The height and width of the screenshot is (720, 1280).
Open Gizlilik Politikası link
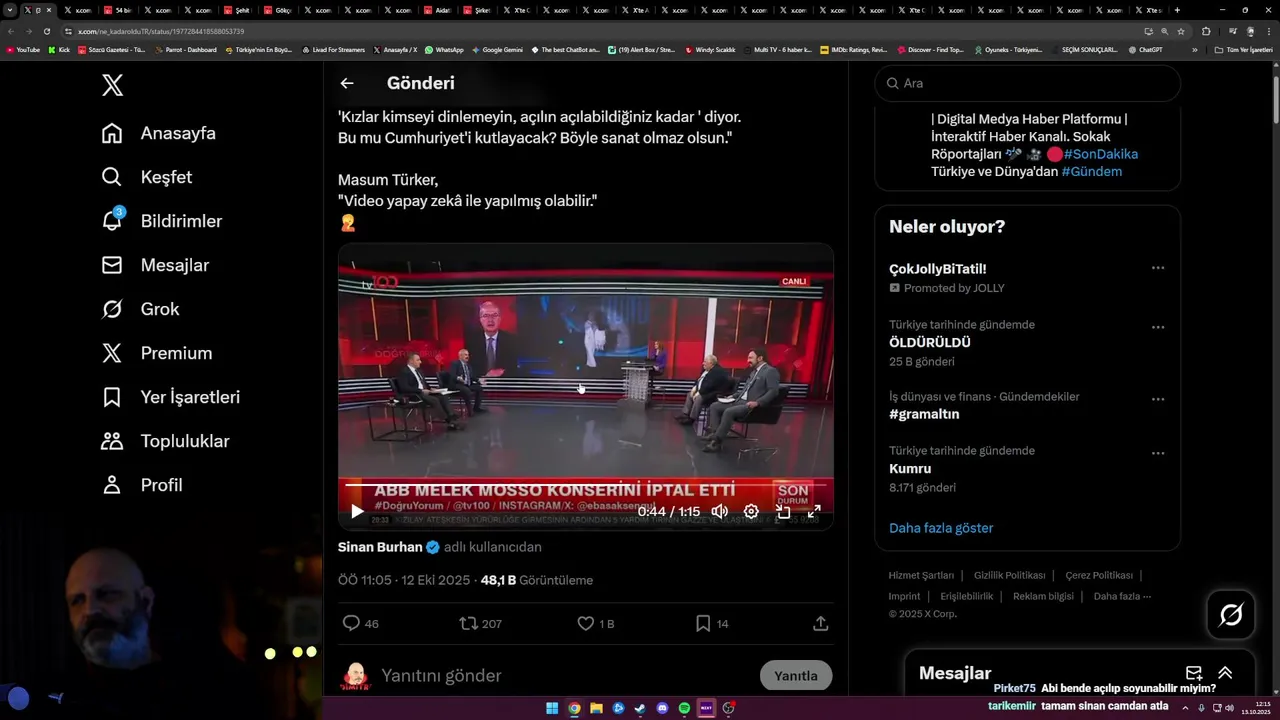(x=1009, y=575)
